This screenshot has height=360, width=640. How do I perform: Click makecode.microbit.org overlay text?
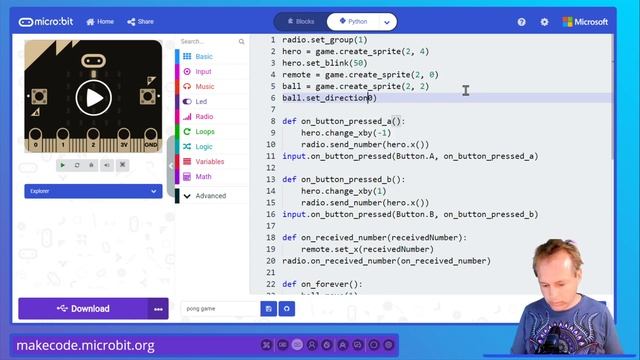pyautogui.click(x=85, y=346)
